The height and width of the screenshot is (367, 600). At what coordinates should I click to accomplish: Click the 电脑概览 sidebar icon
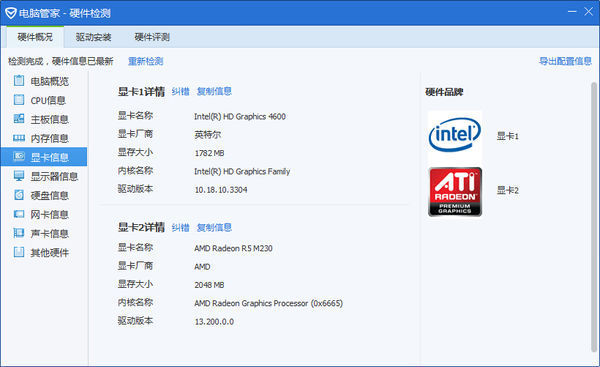(x=19, y=80)
